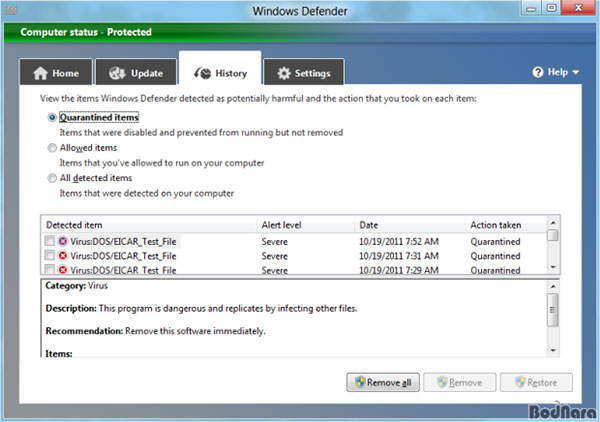Click the gear icon on Settings tab
Screen dimensions: 600x422
[x=284, y=73]
